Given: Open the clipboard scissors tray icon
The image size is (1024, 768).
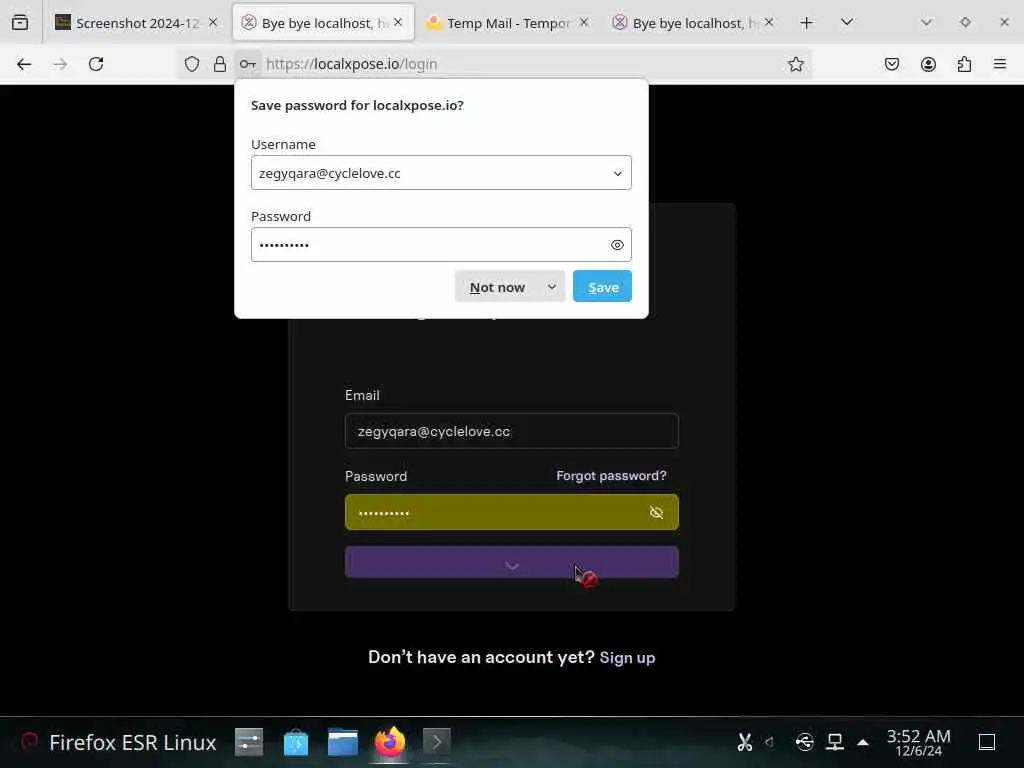Looking at the screenshot, I should [744, 743].
